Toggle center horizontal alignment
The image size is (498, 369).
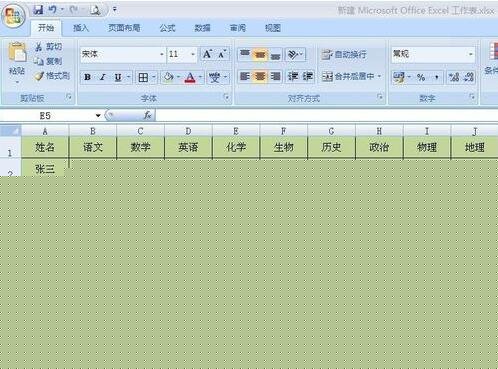coord(260,77)
